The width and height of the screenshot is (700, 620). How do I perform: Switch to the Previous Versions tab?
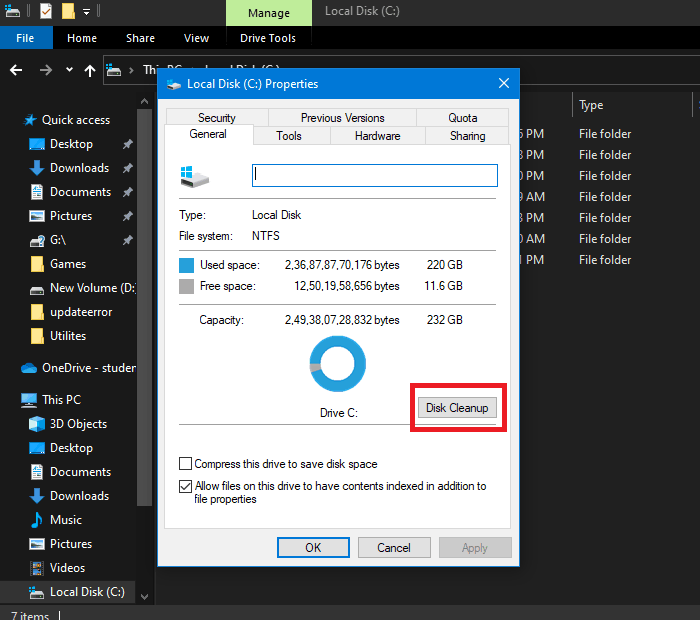tap(342, 117)
